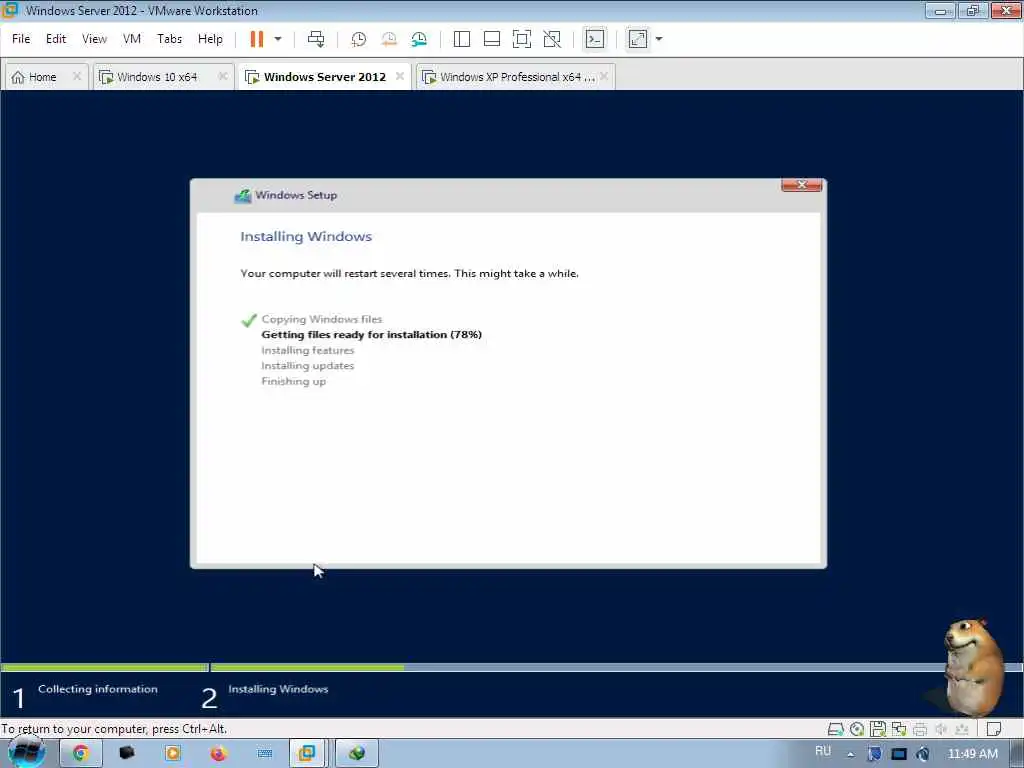This screenshot has height=768, width=1024.
Task: Open the on-screen keyboard taskbar icon
Action: [x=265, y=754]
